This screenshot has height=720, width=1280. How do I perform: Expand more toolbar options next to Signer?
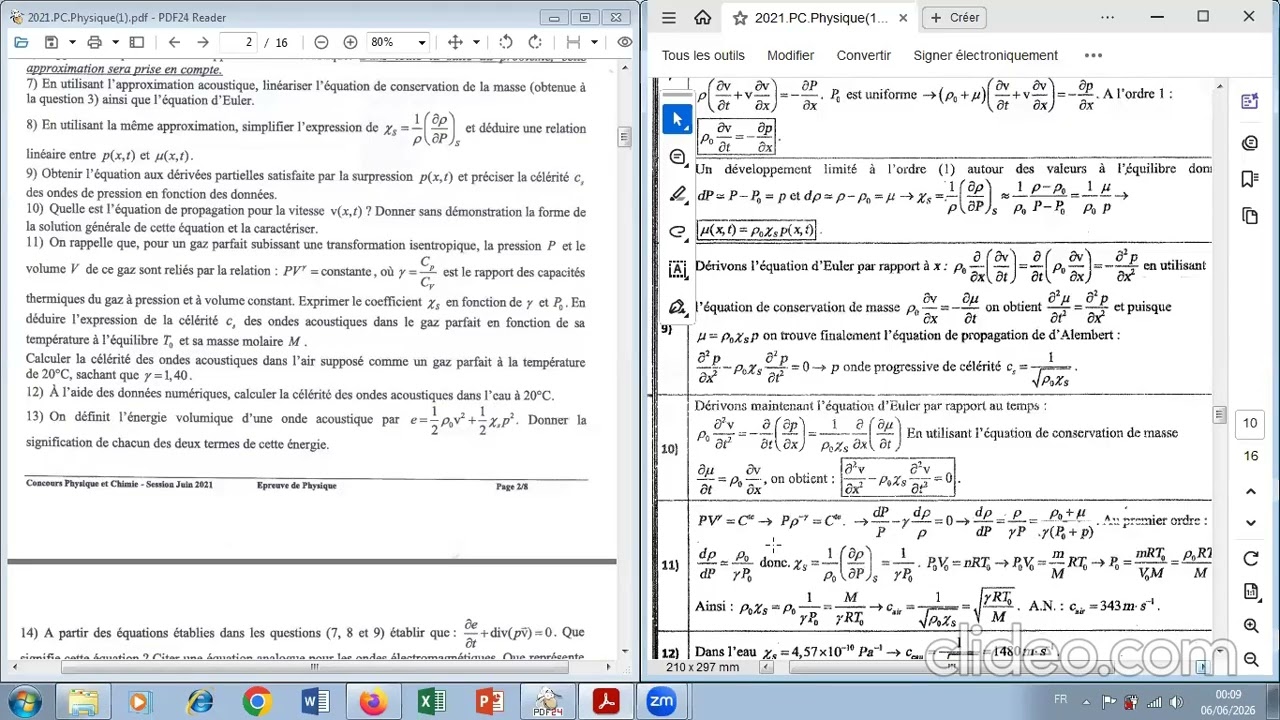(x=1093, y=55)
